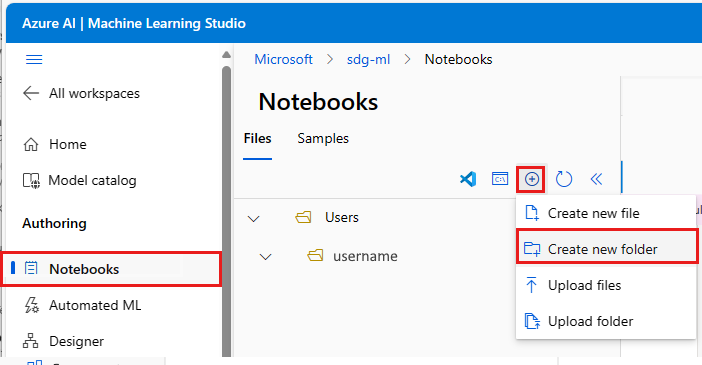Screen dimensions: 702x365
Task: Click the plus Add files icon
Action: click(x=531, y=180)
